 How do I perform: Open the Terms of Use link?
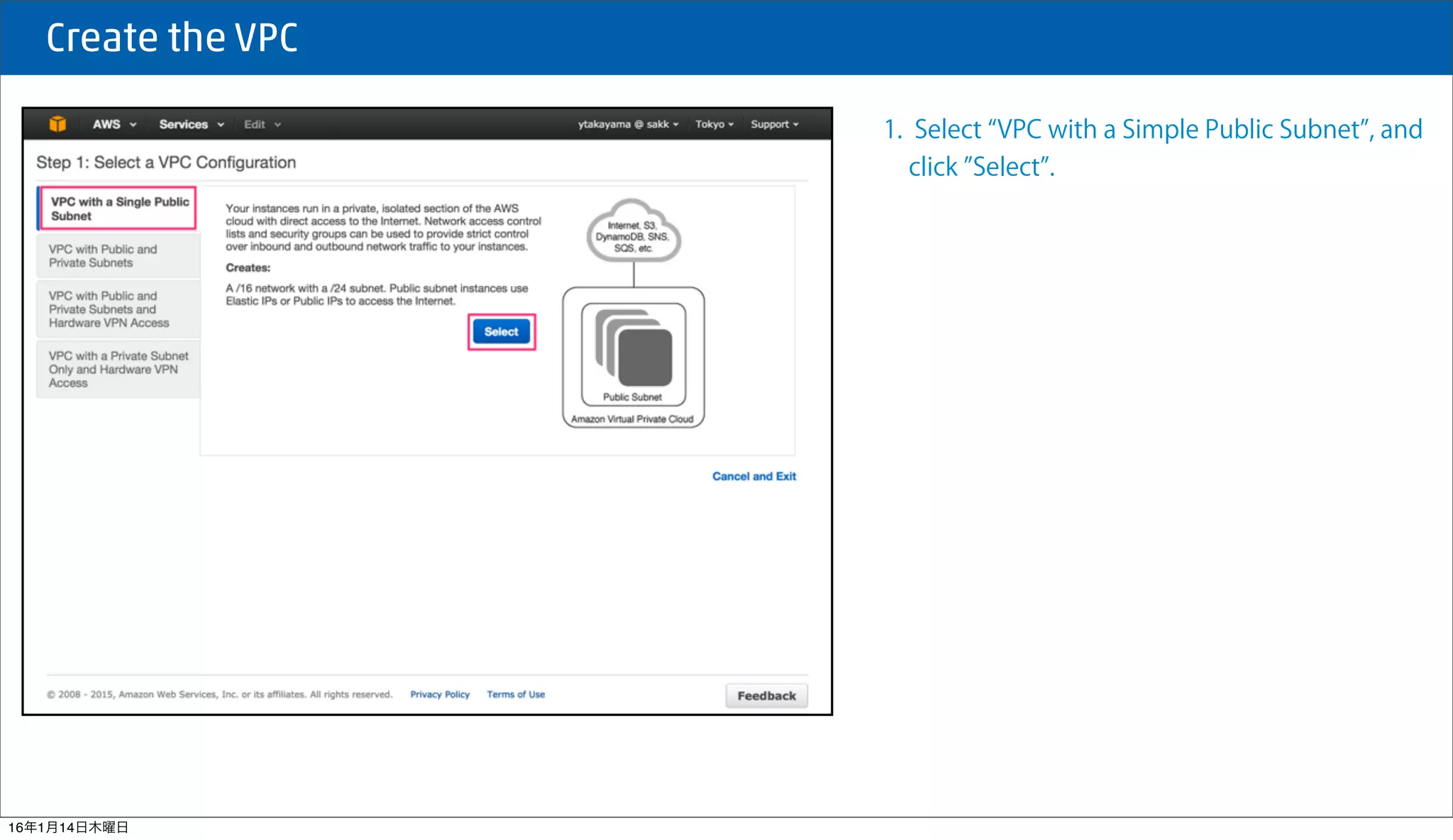tap(516, 695)
